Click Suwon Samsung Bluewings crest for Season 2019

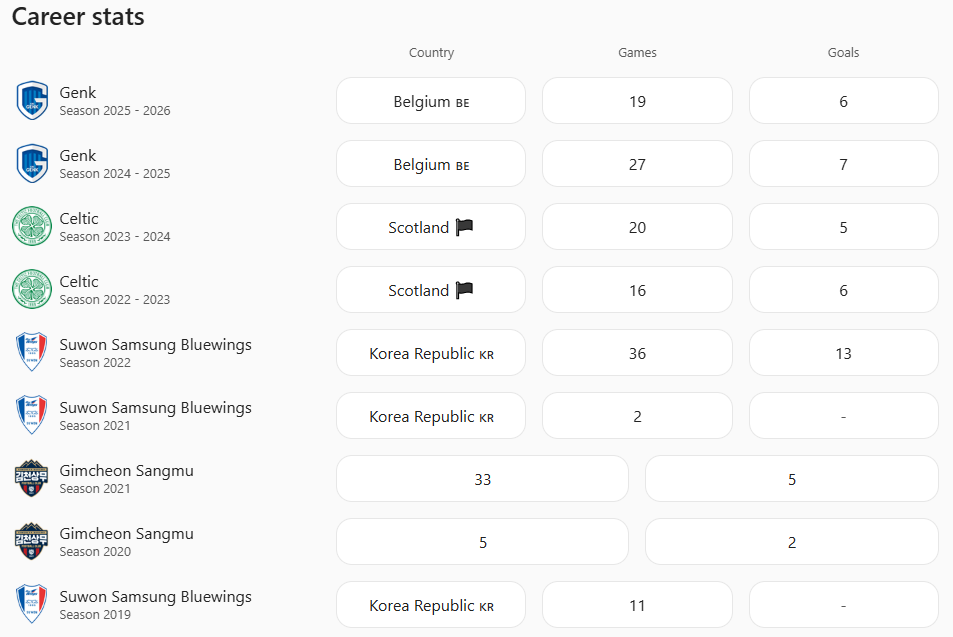tap(32, 605)
